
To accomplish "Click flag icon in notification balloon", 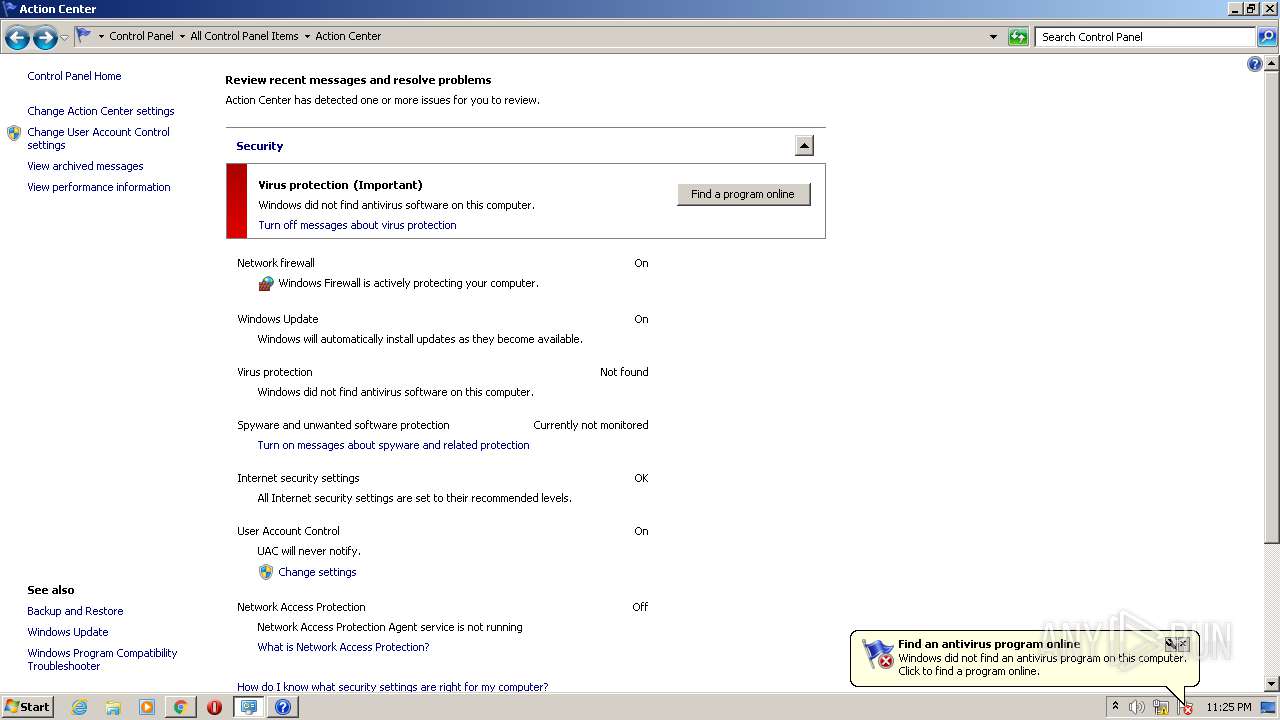I will pyautogui.click(x=878, y=655).
